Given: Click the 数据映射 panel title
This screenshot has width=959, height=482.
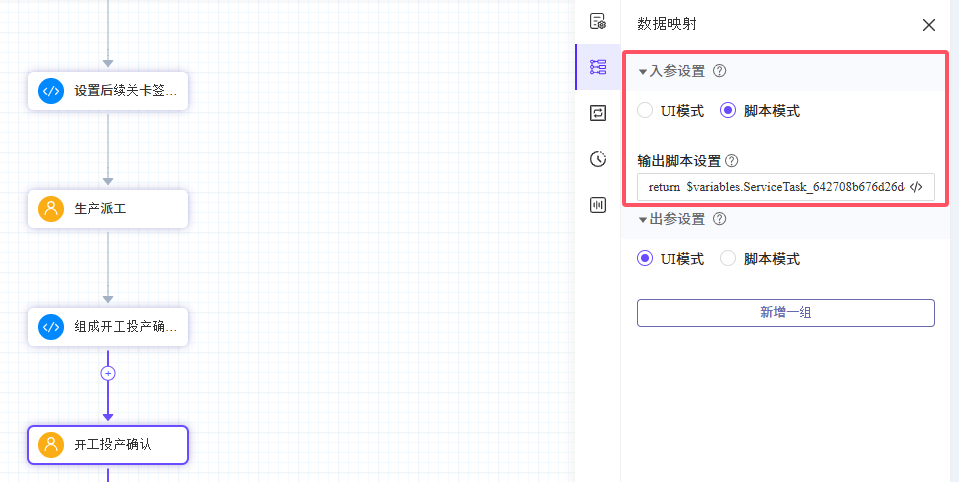Looking at the screenshot, I should pyautogui.click(x=667, y=24).
